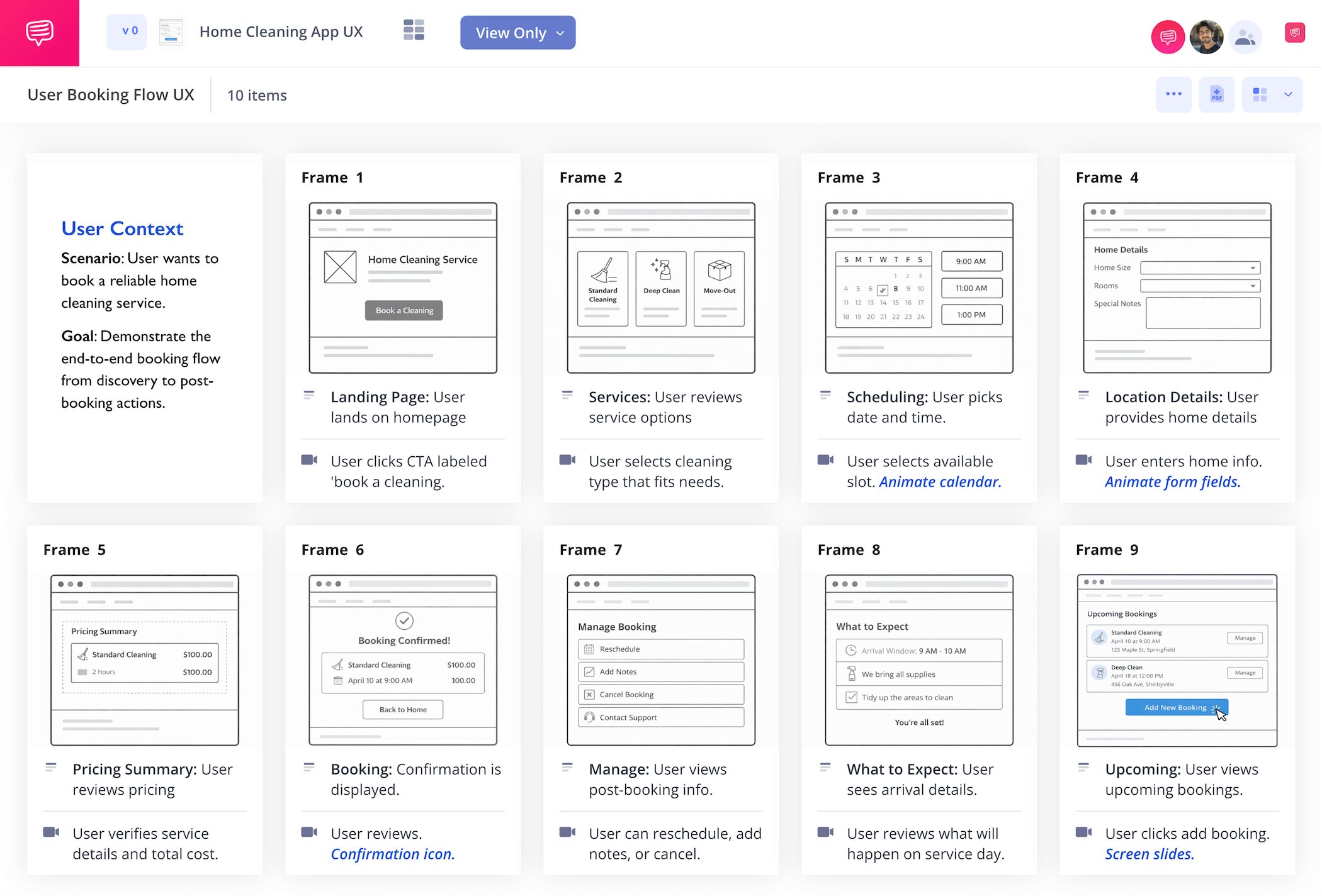Click the Special Notes field in Frame 4
The width and height of the screenshot is (1322, 896).
[x=1202, y=313]
